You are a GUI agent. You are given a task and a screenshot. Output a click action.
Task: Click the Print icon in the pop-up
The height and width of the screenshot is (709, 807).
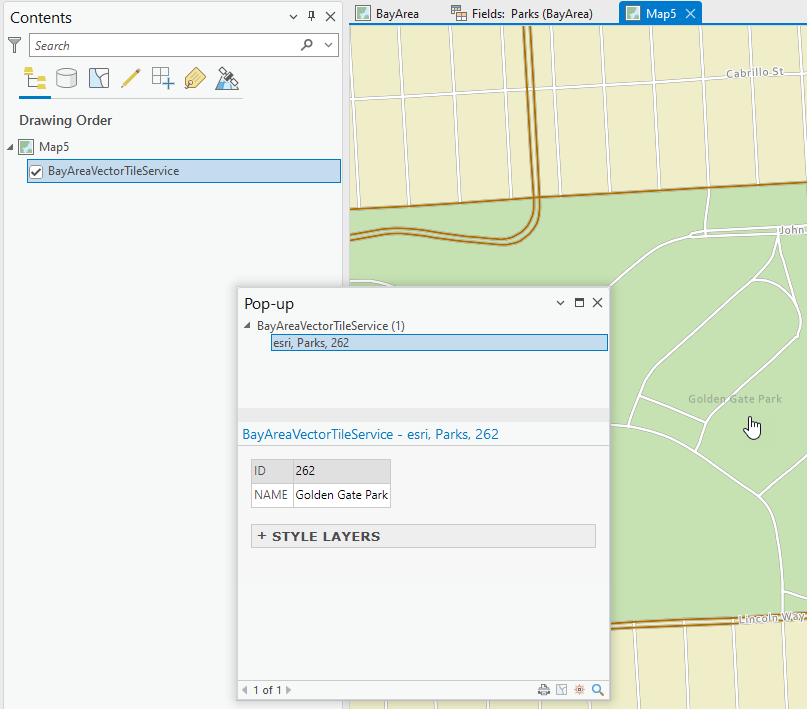click(543, 689)
